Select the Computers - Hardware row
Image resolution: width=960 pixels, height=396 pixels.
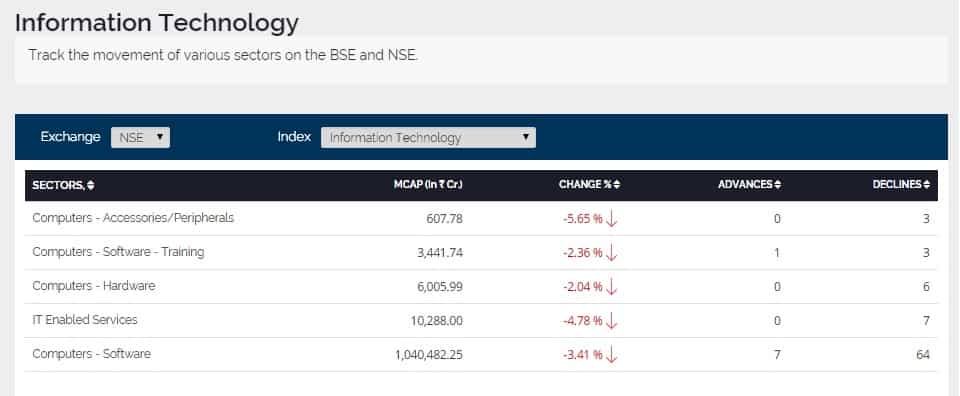pos(481,286)
